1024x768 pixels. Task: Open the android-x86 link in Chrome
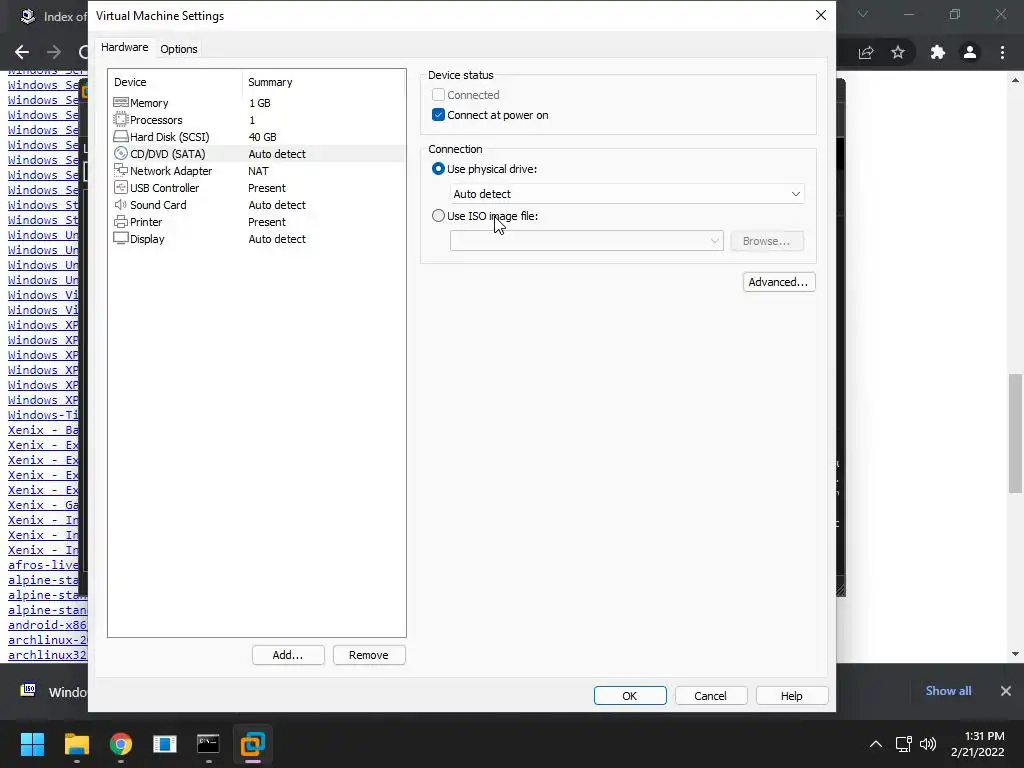(x=47, y=625)
